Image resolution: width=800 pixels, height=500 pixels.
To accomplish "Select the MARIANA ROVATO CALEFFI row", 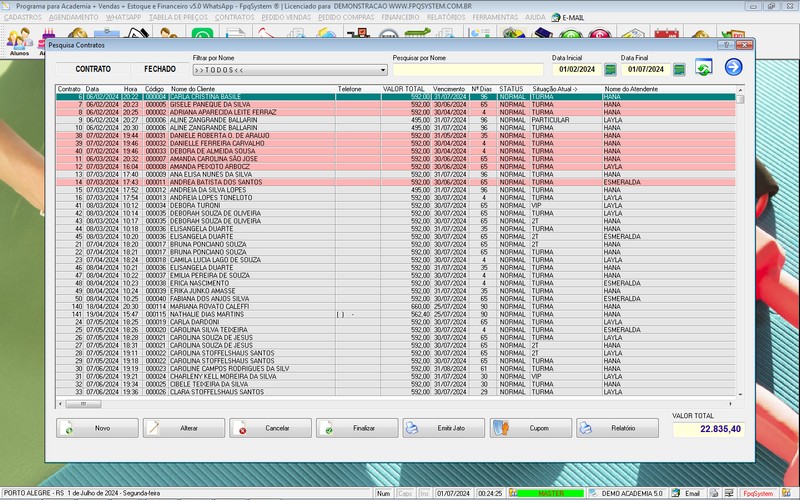I will click(x=396, y=306).
